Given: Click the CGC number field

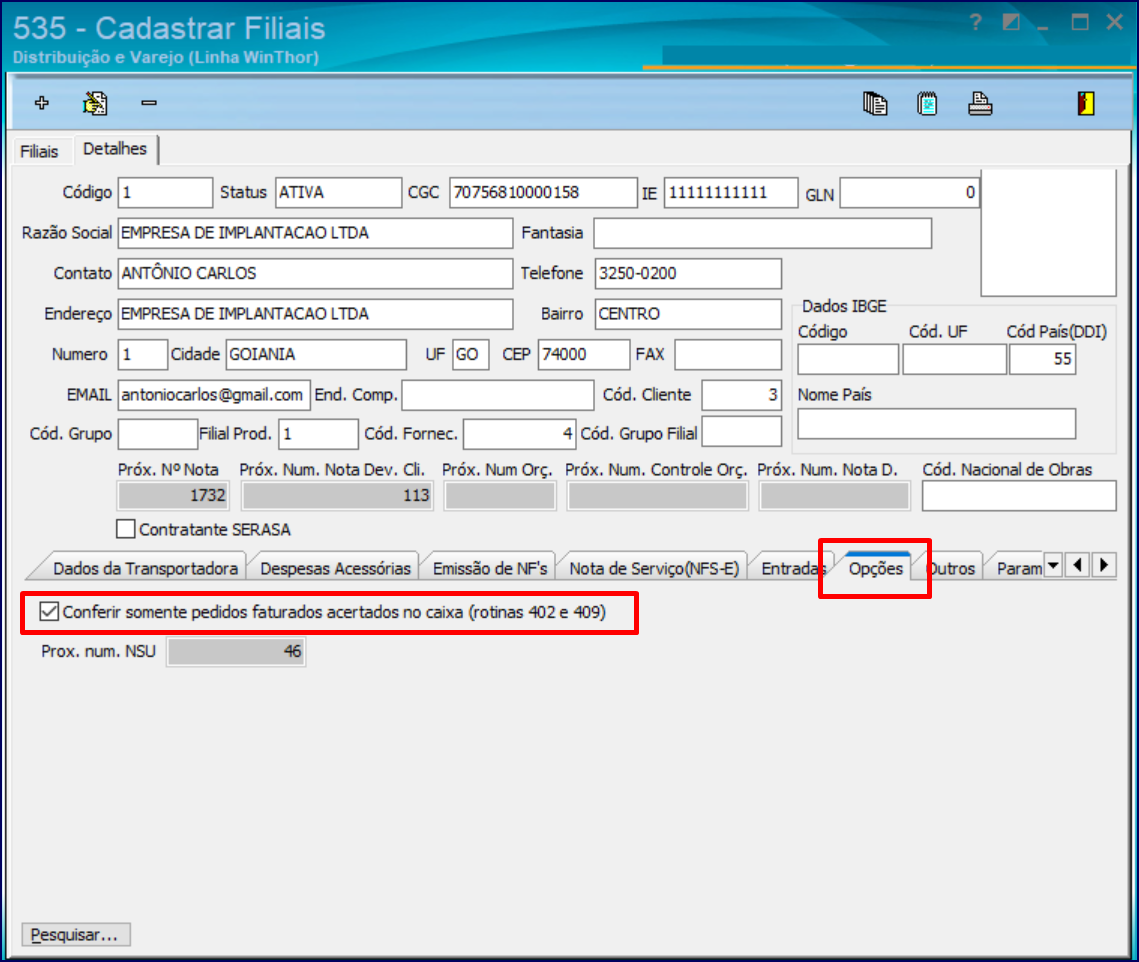Looking at the screenshot, I should coord(543,193).
